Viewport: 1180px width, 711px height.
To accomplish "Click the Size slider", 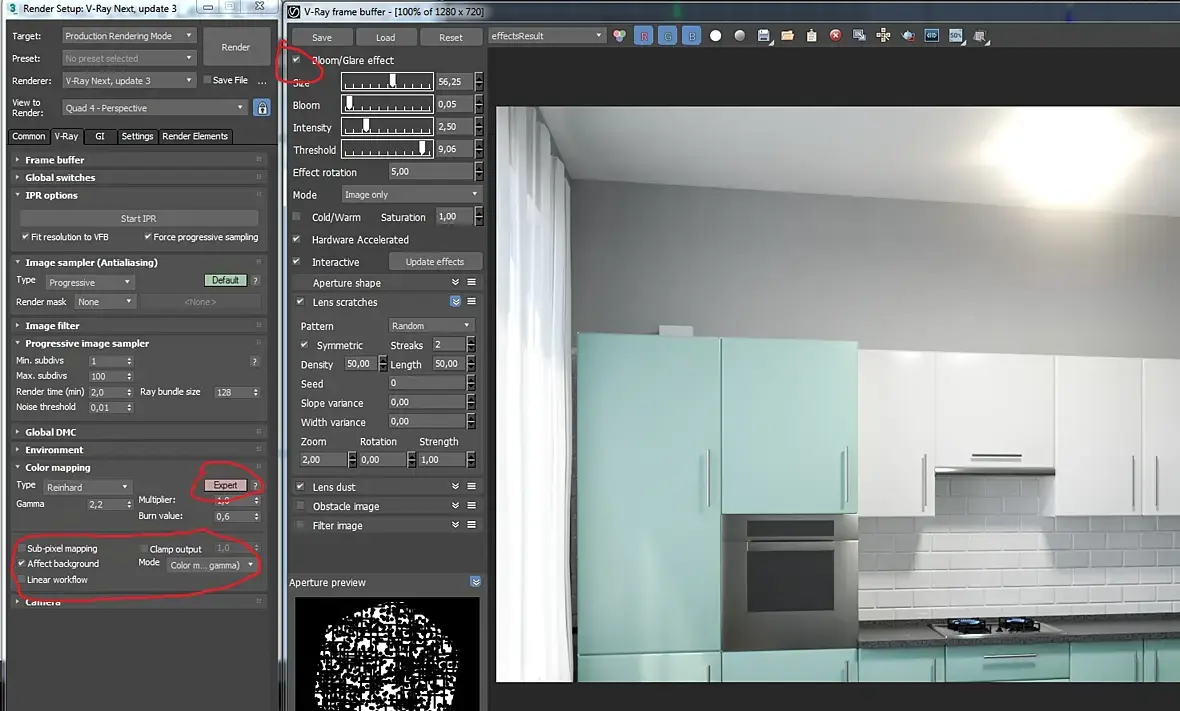I will (x=388, y=81).
